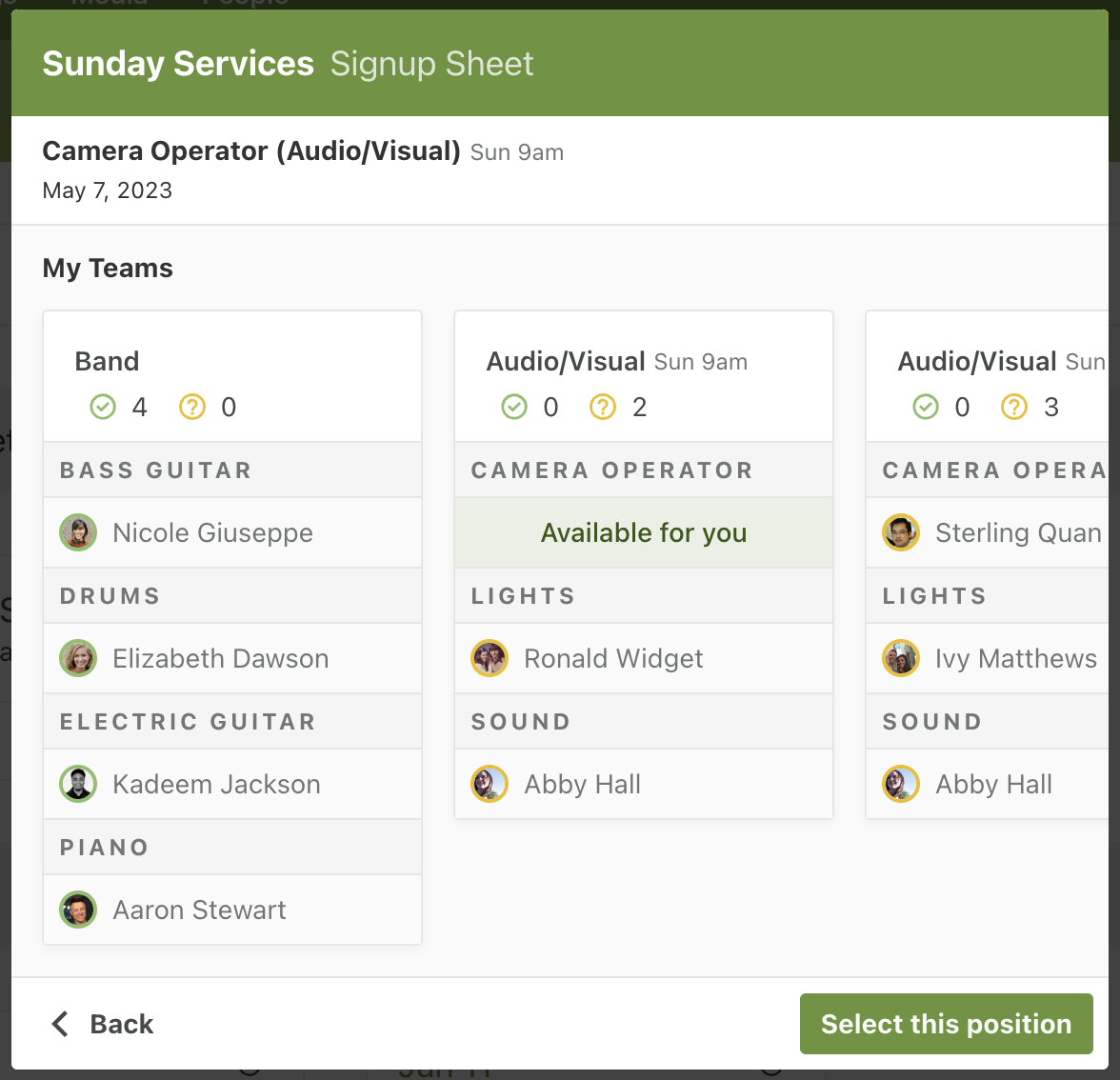
Task: Choose the Available for you slot
Action: point(644,532)
